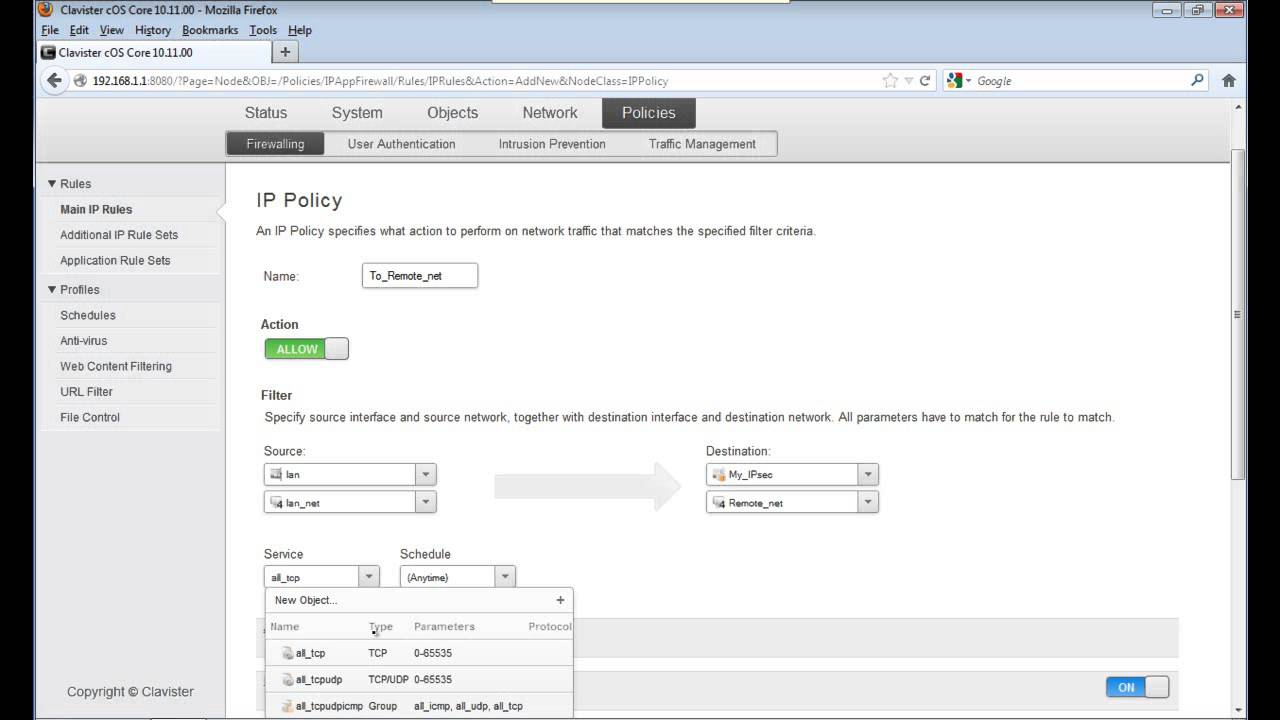
Task: Go to Main IP Rules
Action: 96,210
